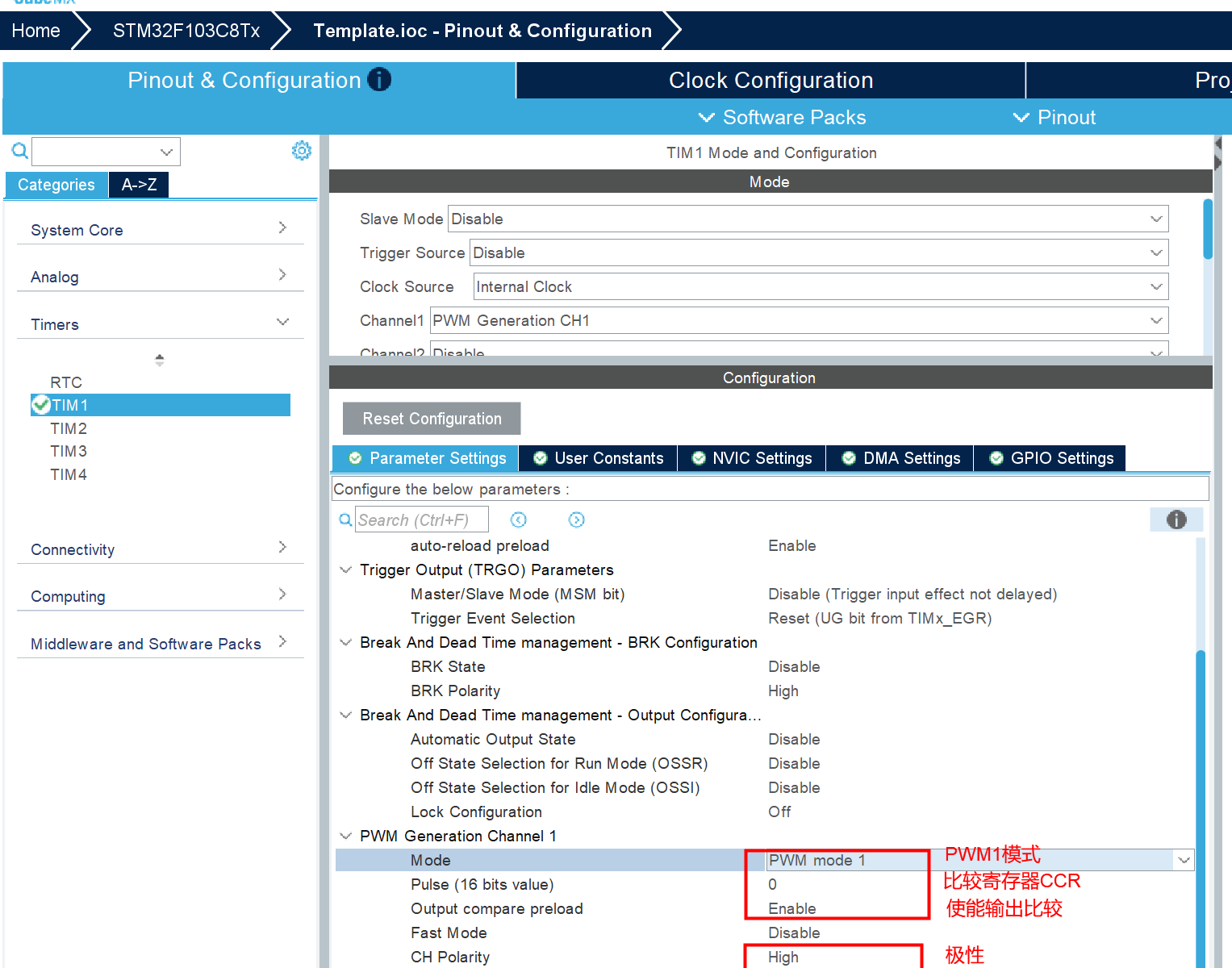Viewport: 1232px width, 968px height.
Task: Open the settings gear icon in the categories panel
Action: click(301, 151)
